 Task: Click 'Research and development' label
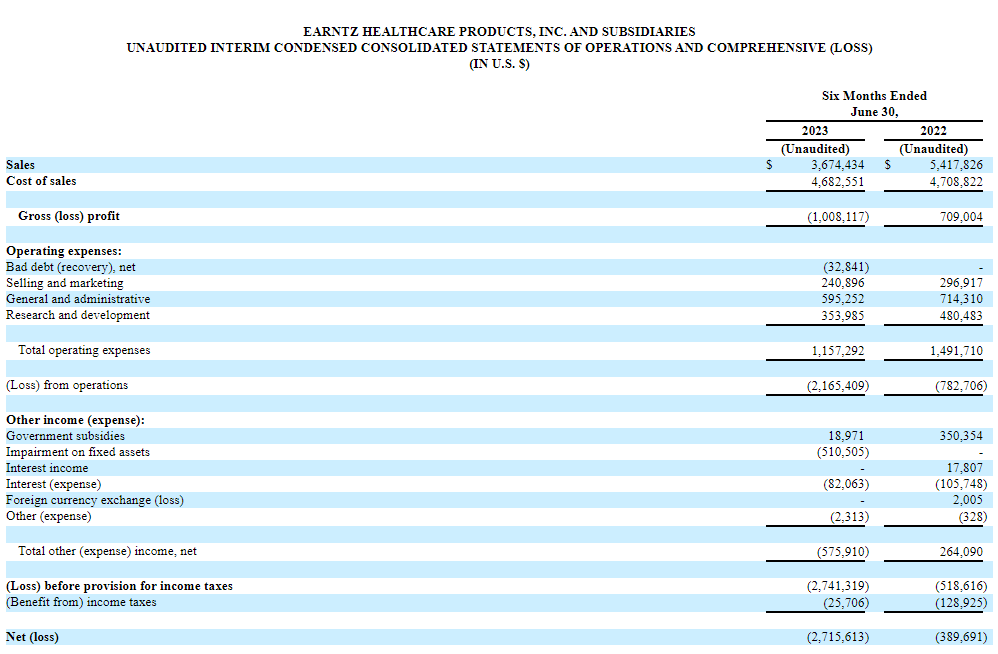click(78, 315)
